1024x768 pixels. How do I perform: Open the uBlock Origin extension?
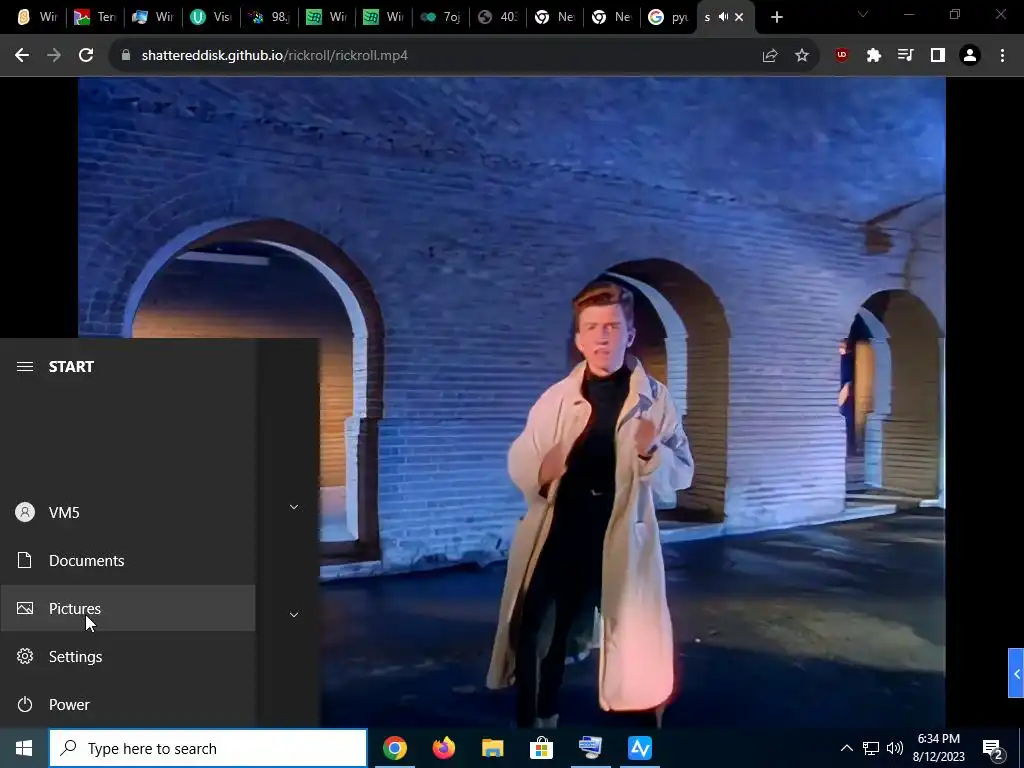842,56
